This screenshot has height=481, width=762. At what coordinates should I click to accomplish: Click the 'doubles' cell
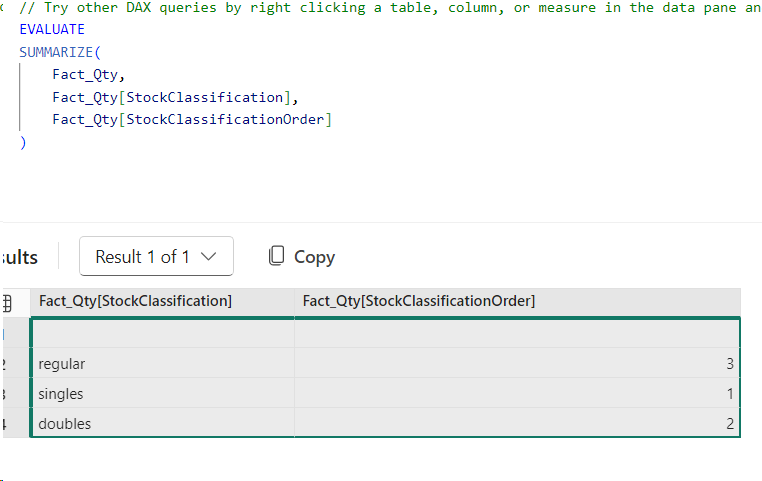[162, 423]
